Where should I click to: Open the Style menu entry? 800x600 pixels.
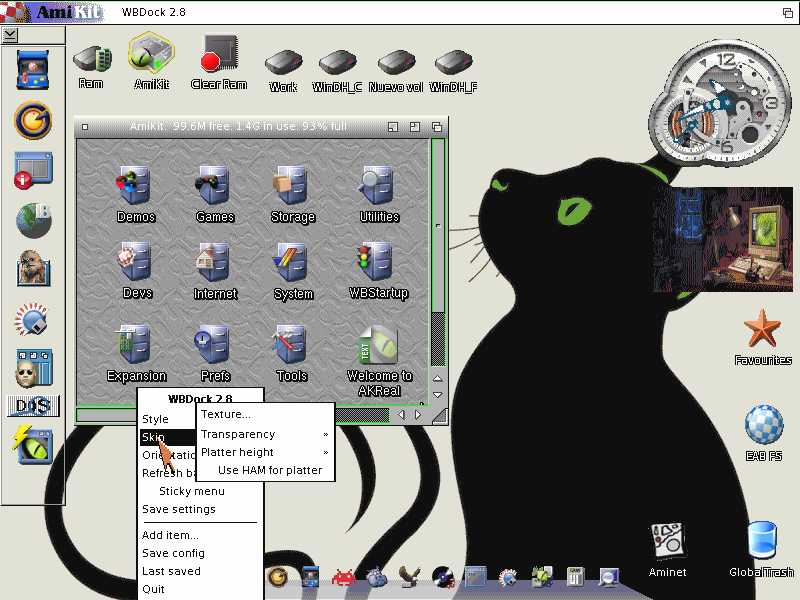click(168, 419)
